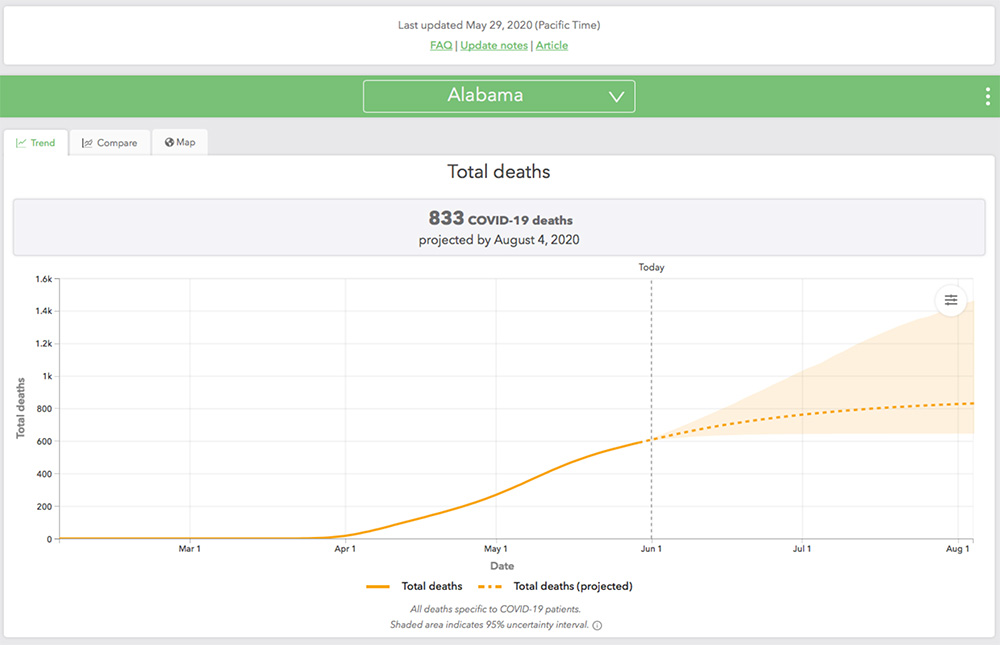Open the FAQ link
This screenshot has height=645, width=1000.
click(441, 45)
